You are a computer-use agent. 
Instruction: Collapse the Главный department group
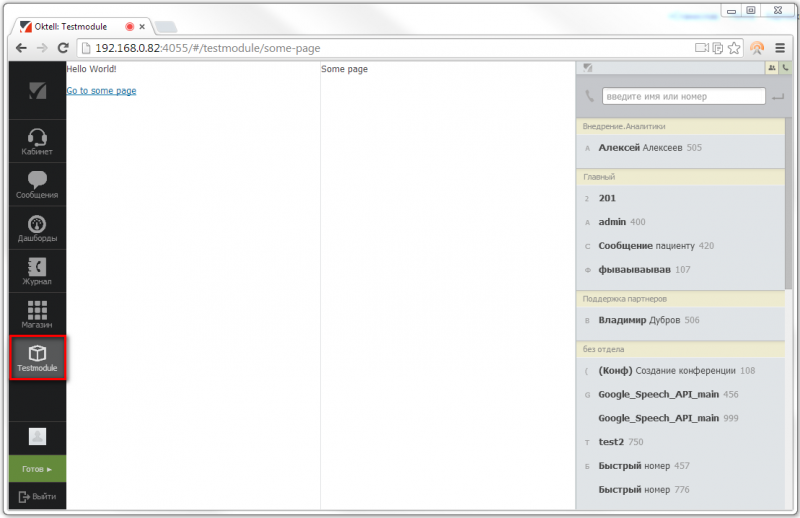(680, 176)
